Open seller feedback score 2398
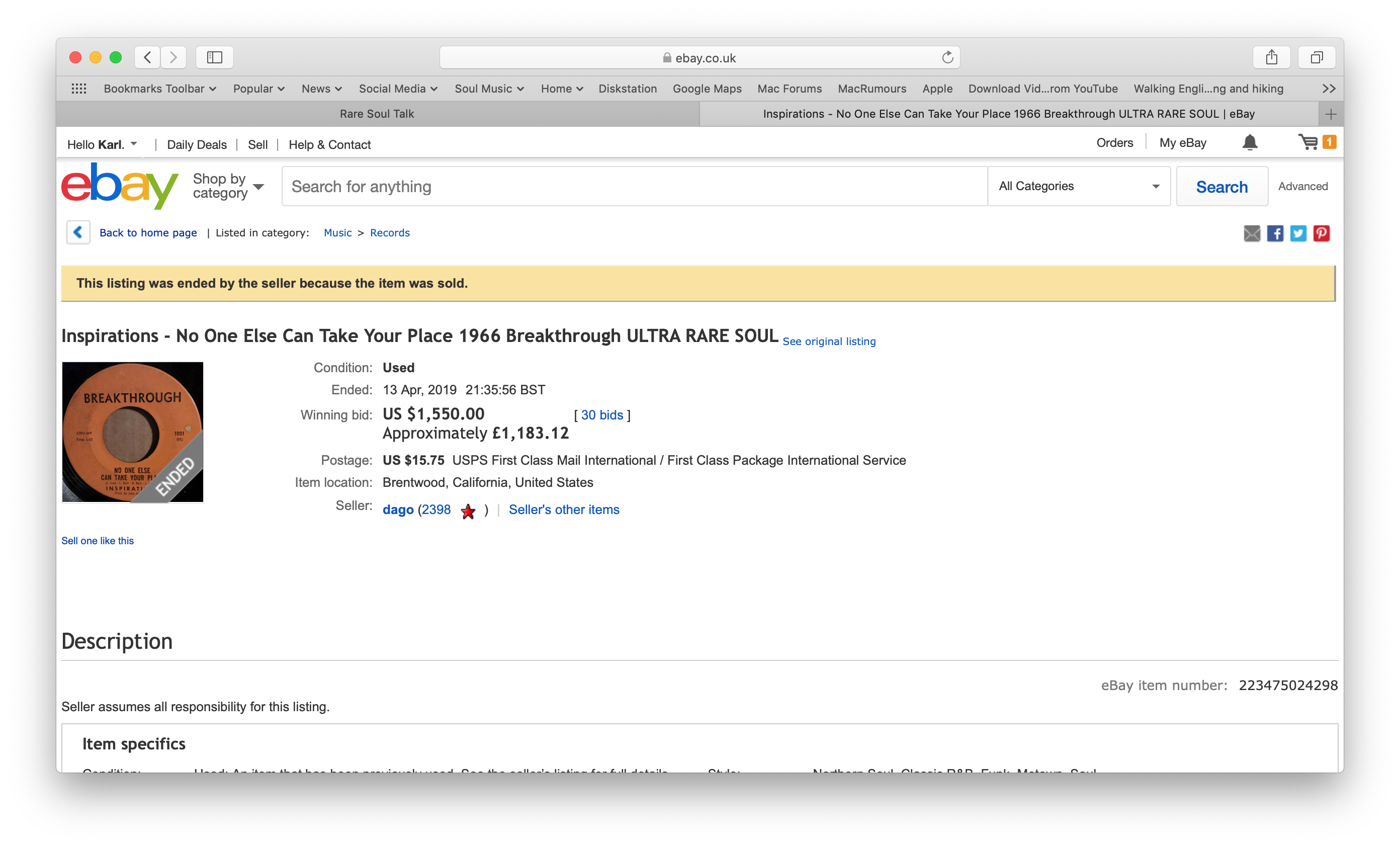This screenshot has height=847, width=1400. click(x=436, y=510)
